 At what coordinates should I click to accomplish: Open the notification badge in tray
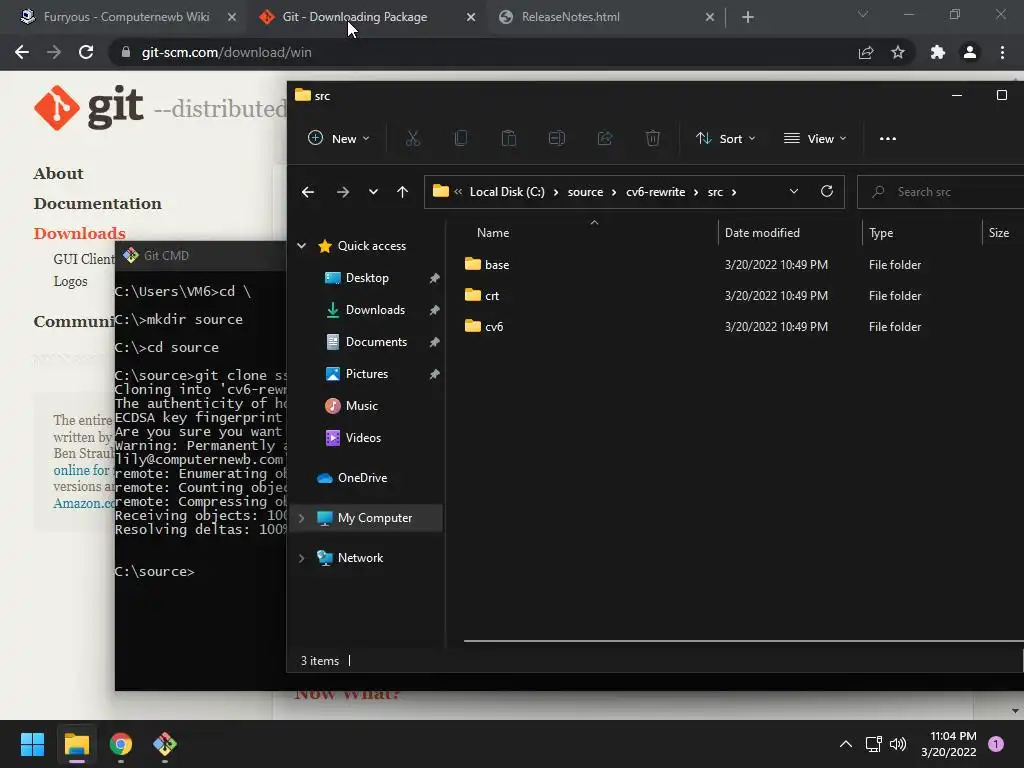point(996,744)
